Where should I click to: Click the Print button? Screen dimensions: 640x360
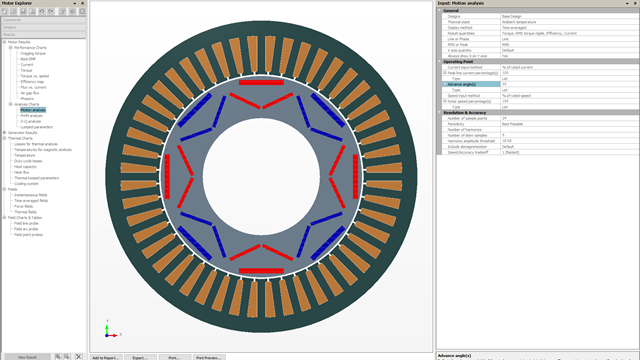pos(174,358)
